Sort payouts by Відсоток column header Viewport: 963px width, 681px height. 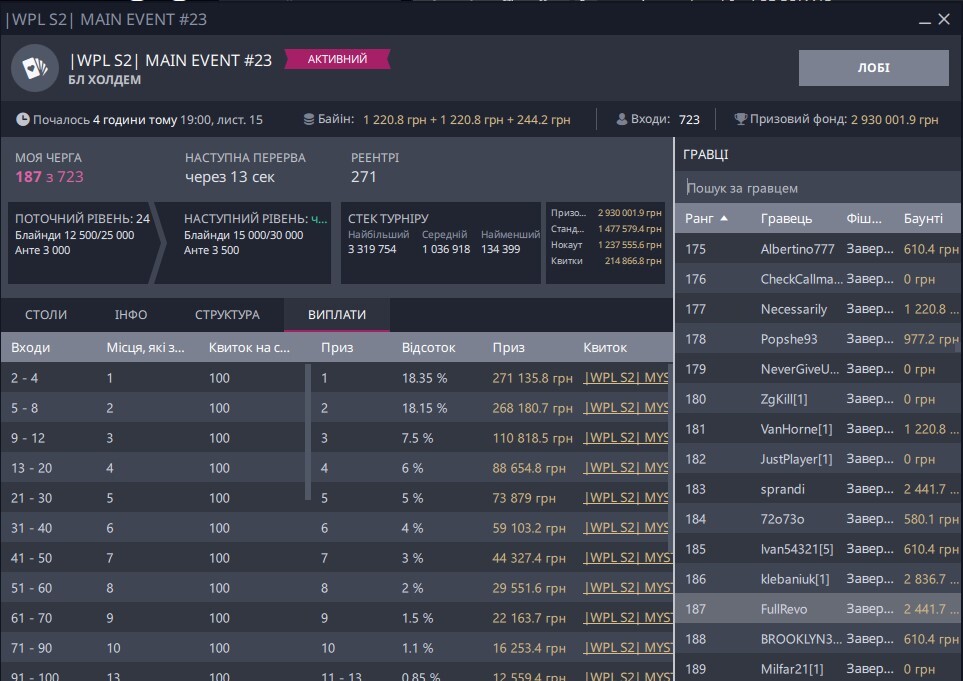click(x=429, y=347)
